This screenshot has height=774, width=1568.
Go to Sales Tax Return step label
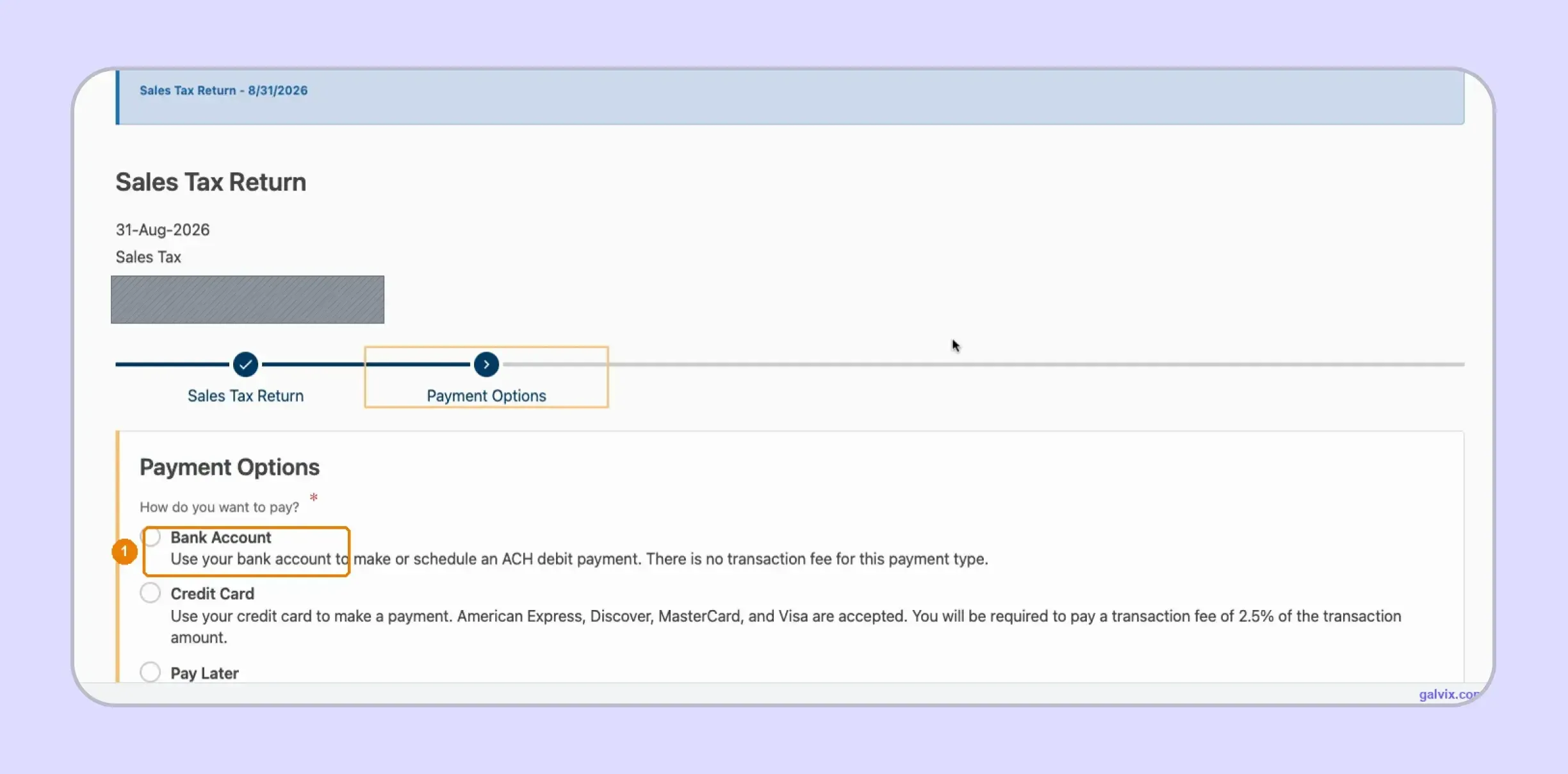click(x=245, y=396)
